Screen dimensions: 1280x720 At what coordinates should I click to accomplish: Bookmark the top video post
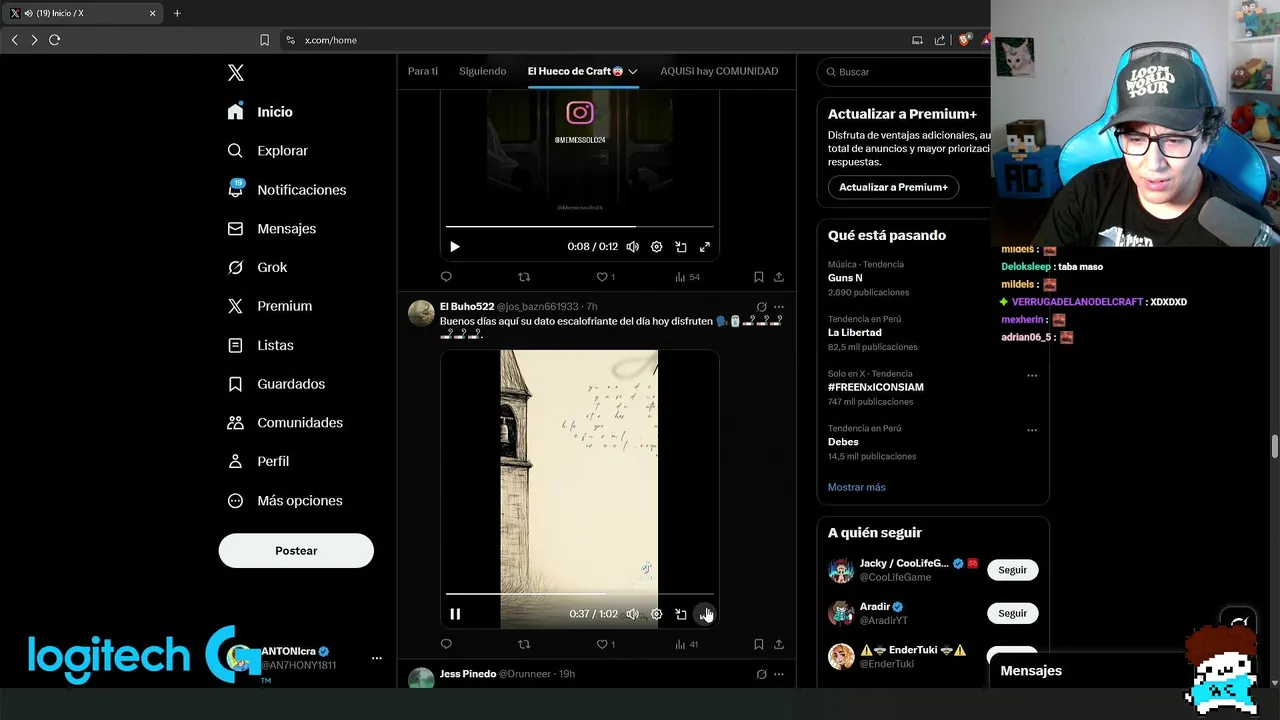click(x=758, y=277)
